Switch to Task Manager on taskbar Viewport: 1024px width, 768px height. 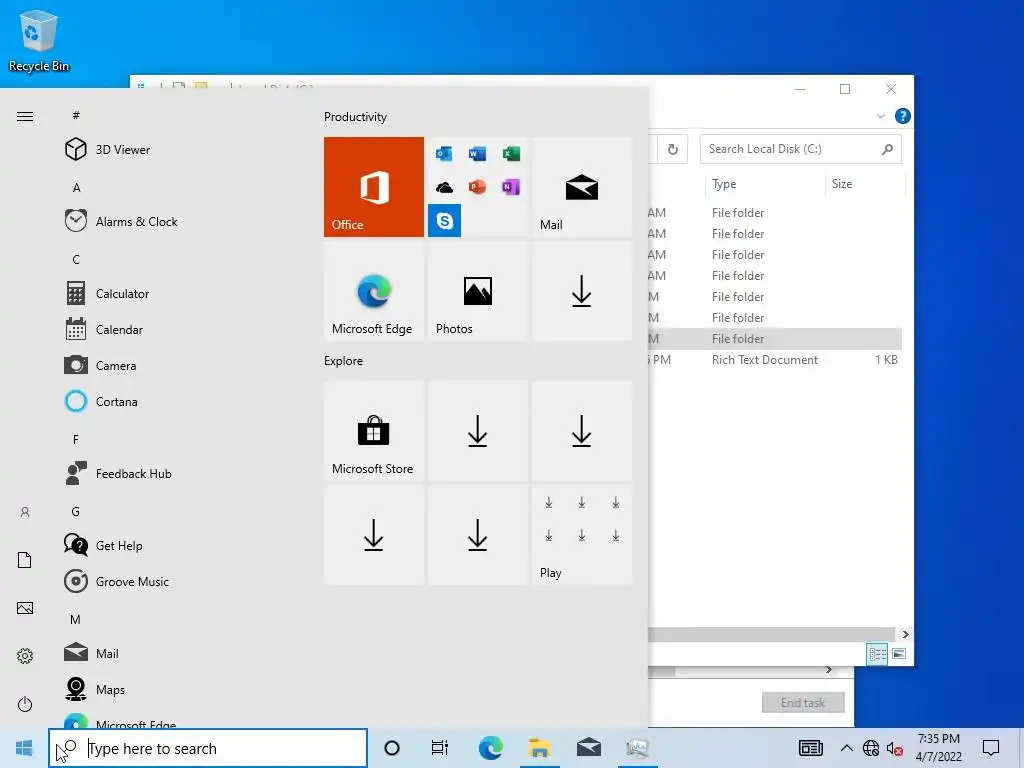point(637,748)
